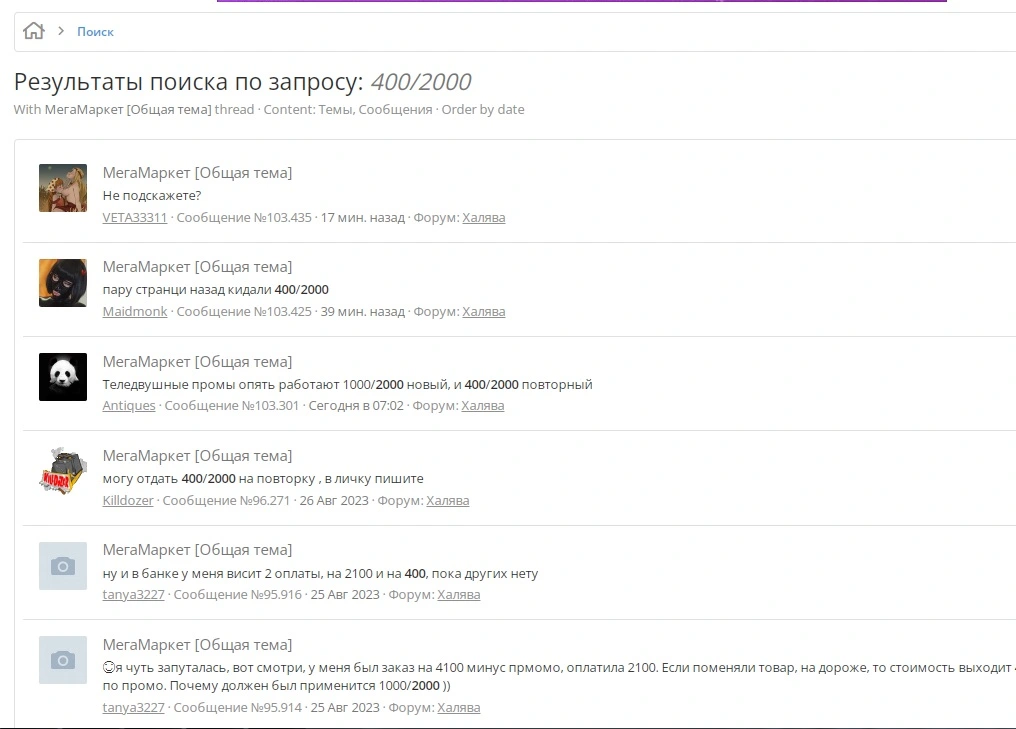
Task: Click text 'Сообщение №103.425'
Action: click(244, 312)
